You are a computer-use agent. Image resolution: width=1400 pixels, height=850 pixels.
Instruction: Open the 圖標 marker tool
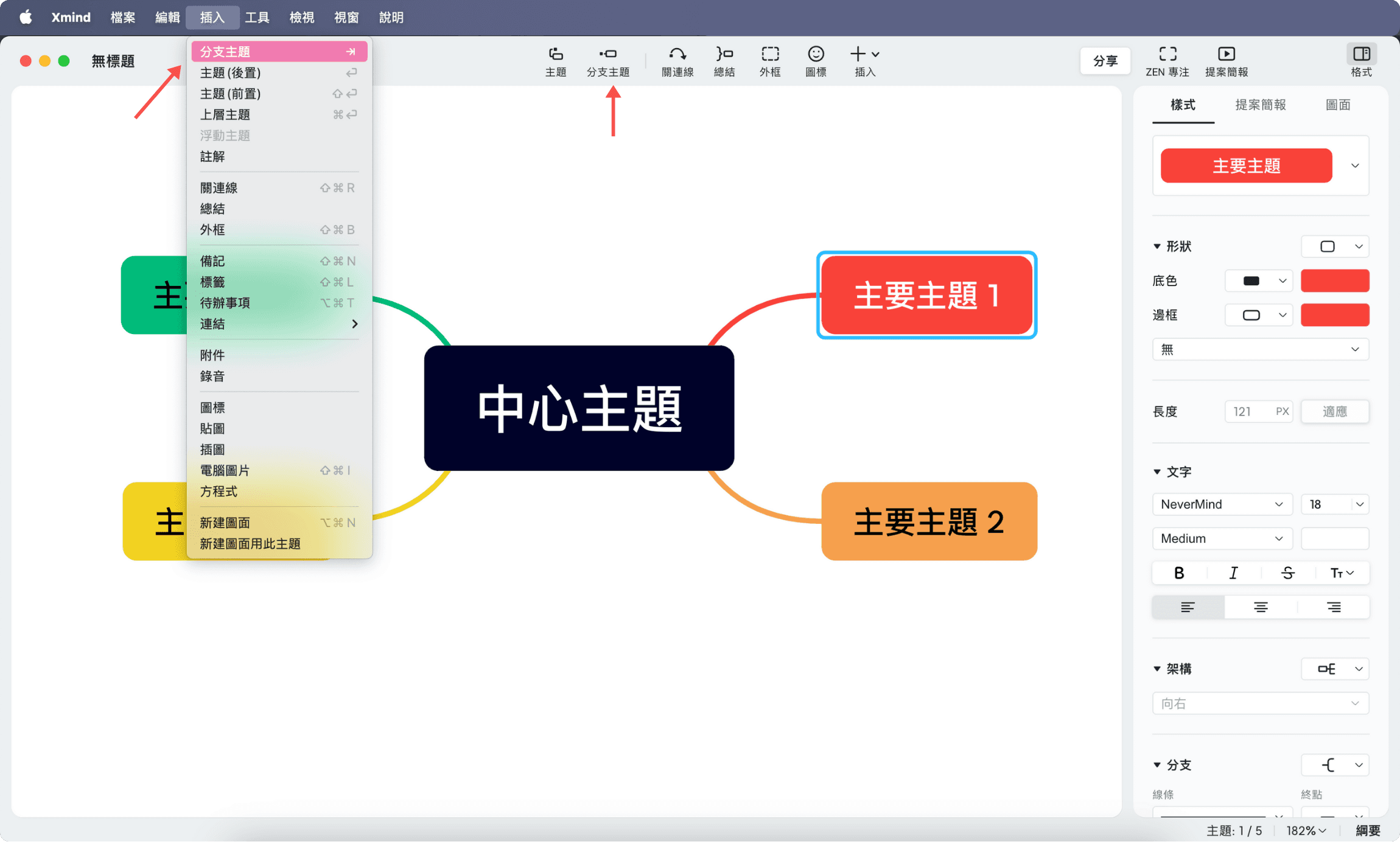pos(814,61)
